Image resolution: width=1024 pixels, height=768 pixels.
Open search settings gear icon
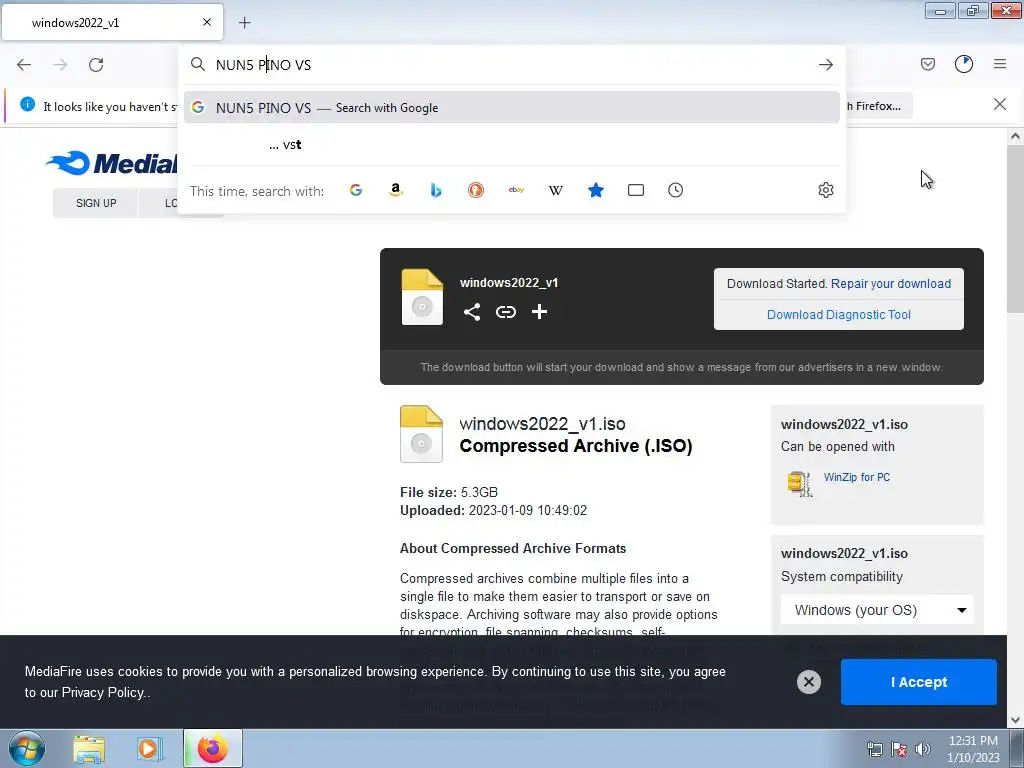pos(825,190)
